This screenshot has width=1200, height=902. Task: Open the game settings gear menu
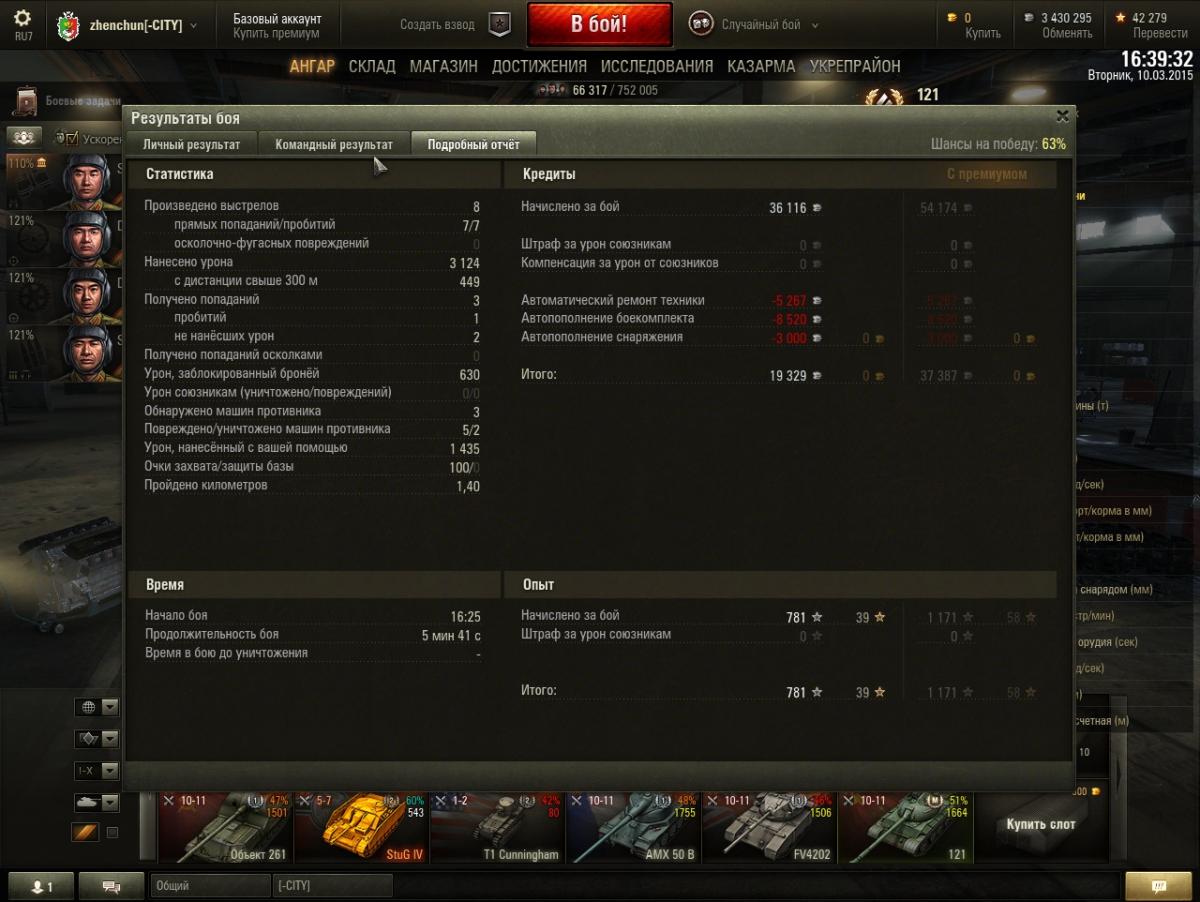pos(22,18)
